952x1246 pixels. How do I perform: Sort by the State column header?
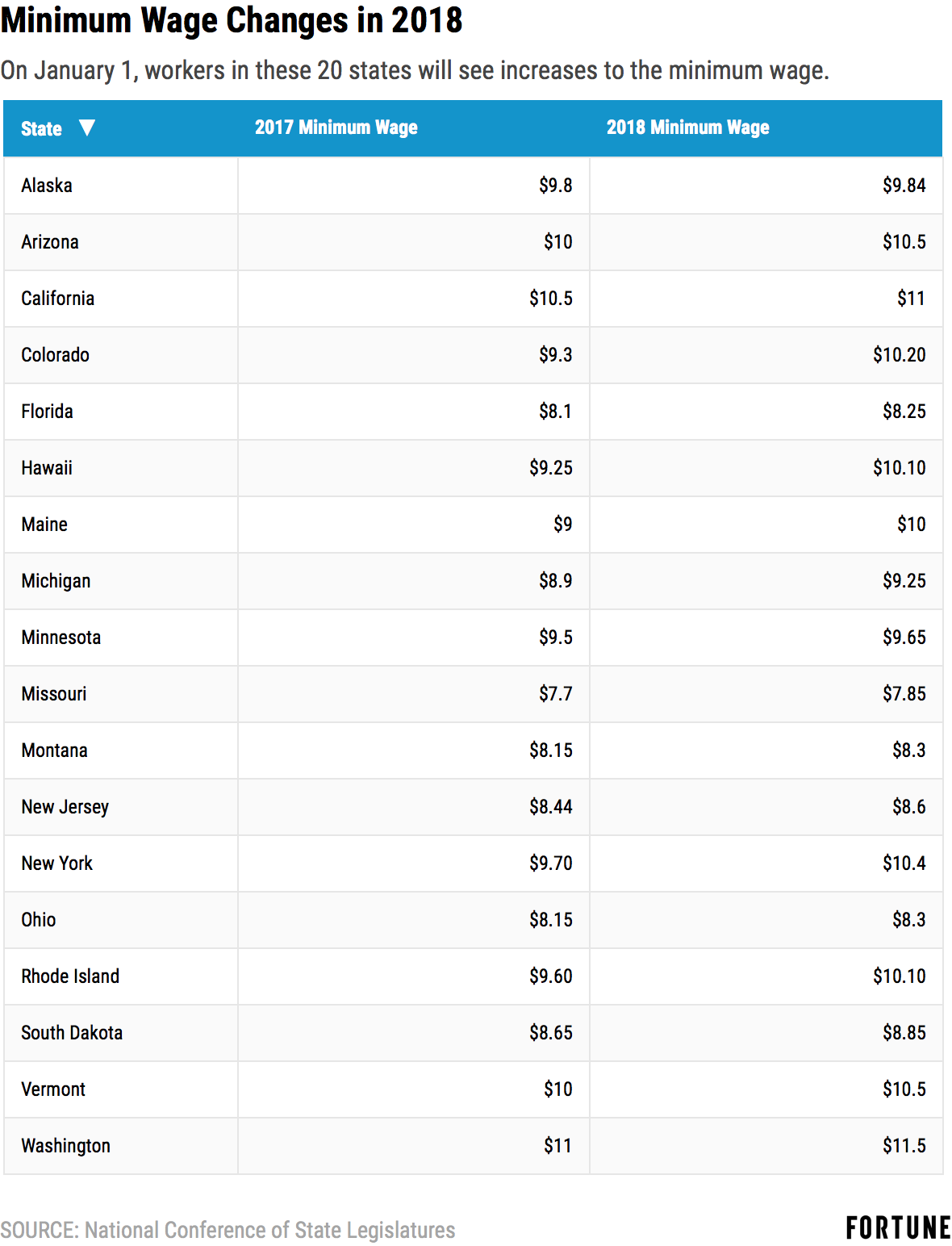41,129
